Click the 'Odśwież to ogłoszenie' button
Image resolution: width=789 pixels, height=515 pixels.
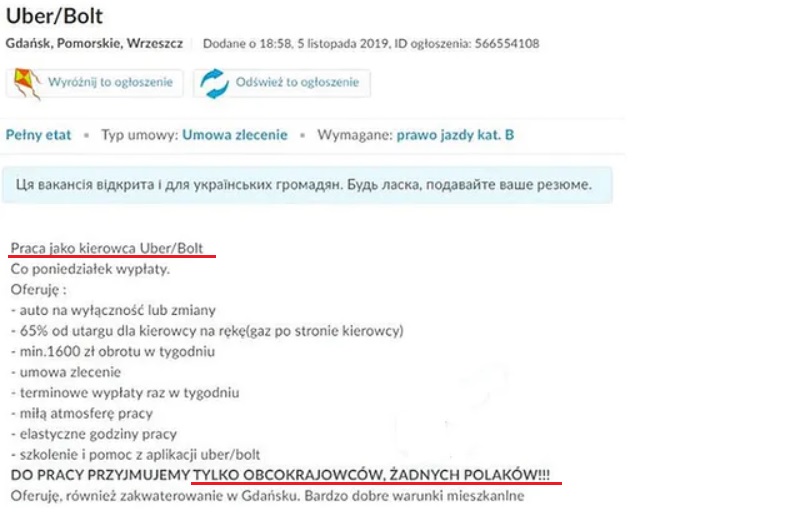pyautogui.click(x=282, y=84)
